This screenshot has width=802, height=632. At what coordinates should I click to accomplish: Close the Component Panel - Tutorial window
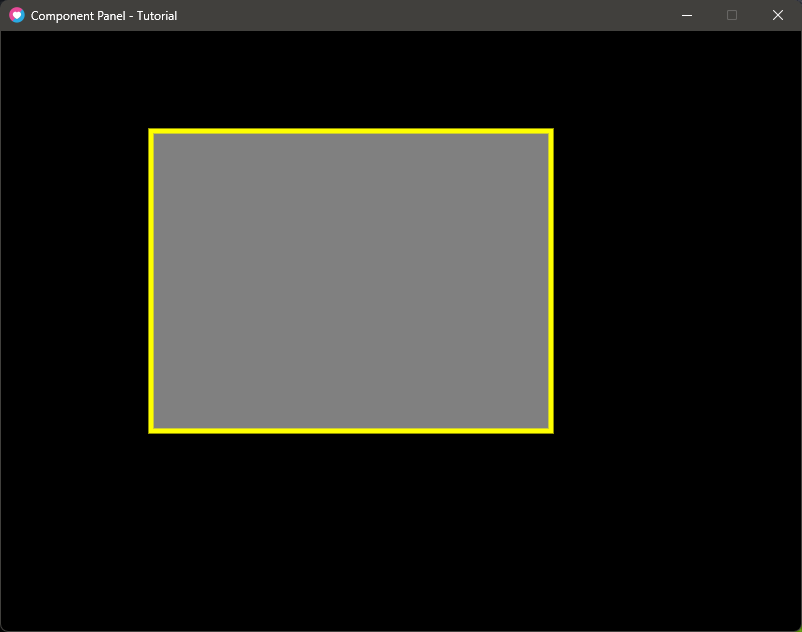(x=777, y=15)
